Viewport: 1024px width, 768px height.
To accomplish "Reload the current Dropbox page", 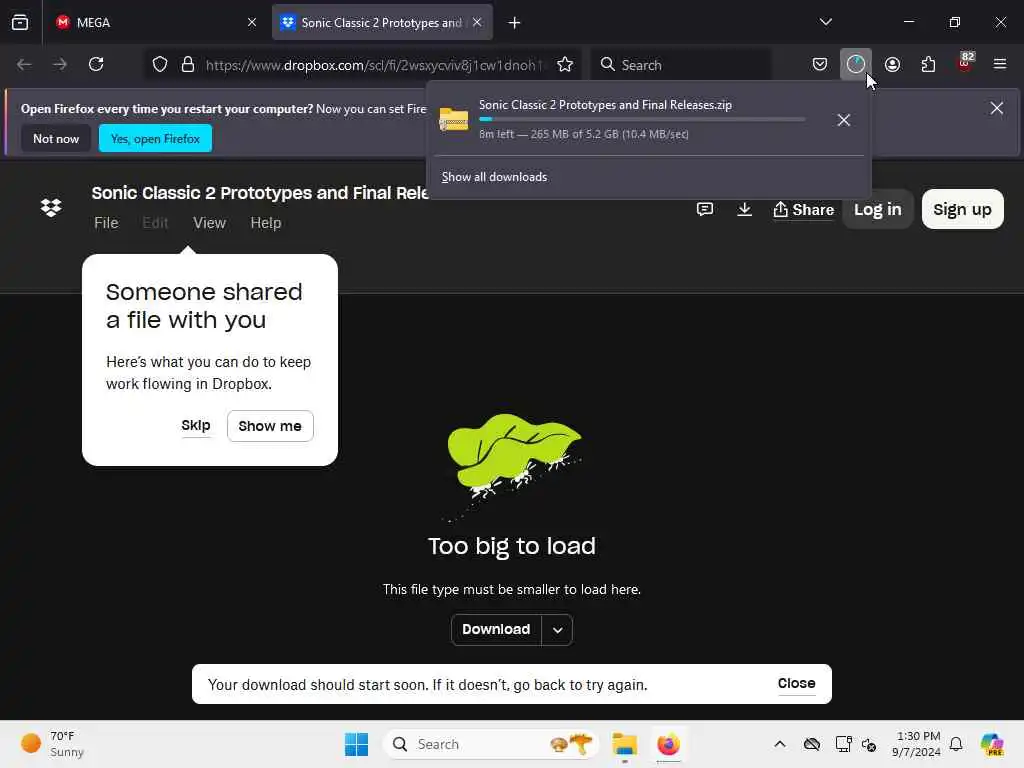I will pos(96,64).
